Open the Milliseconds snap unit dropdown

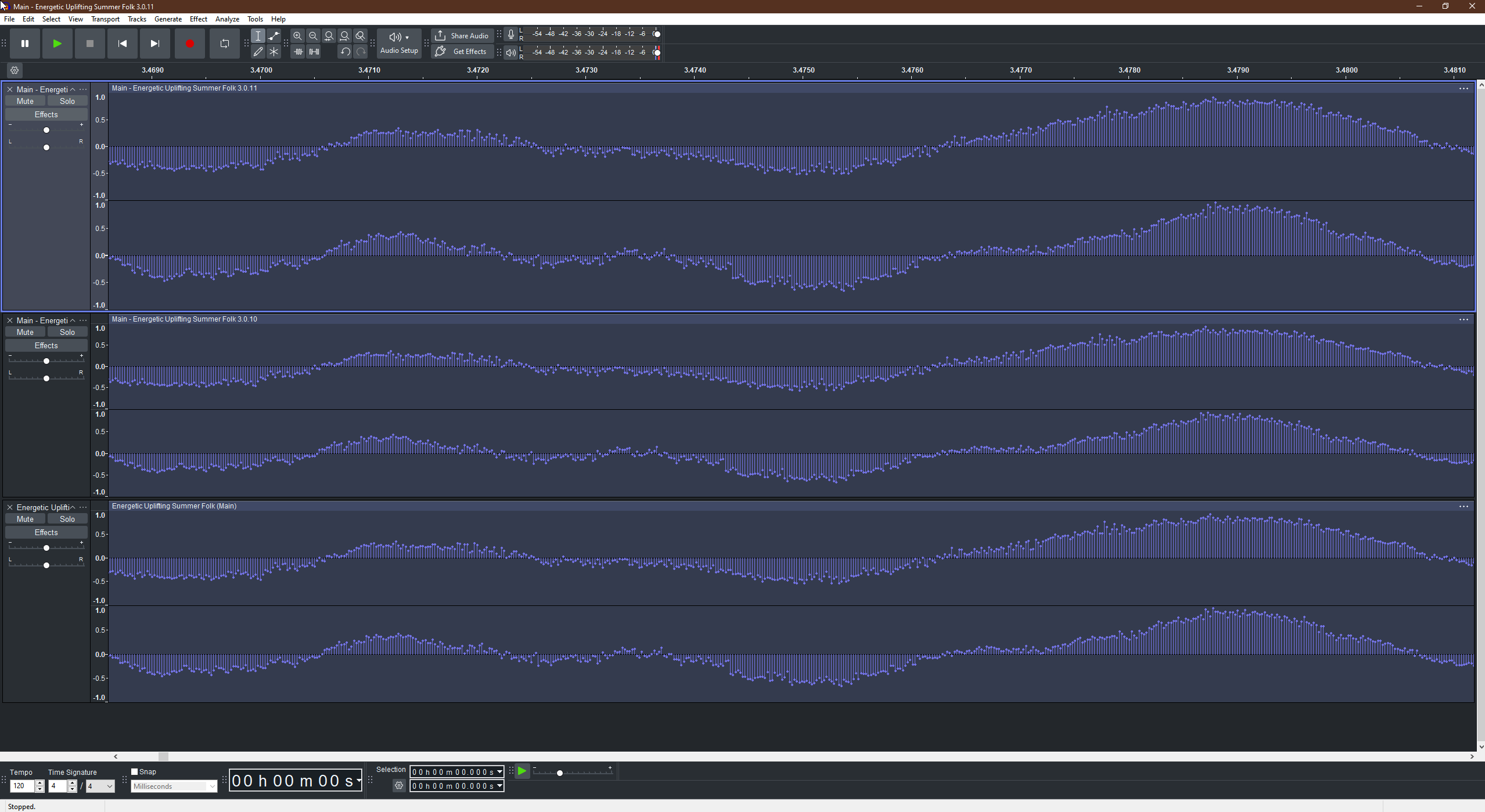point(174,786)
